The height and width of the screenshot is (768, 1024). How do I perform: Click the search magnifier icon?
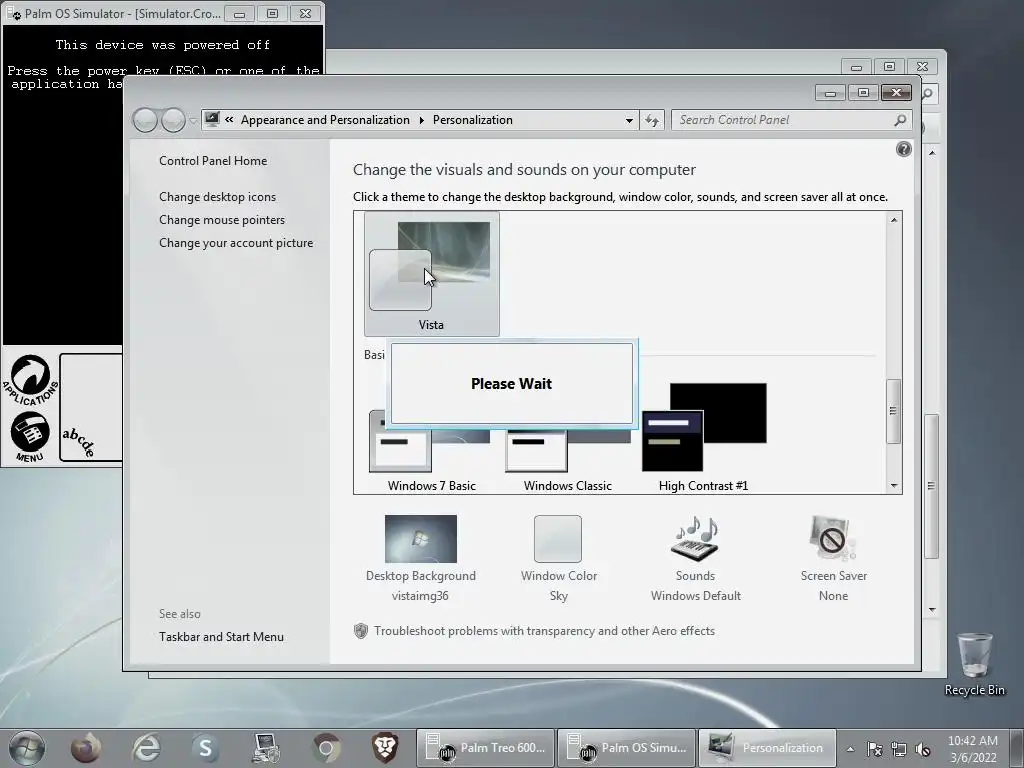900,120
